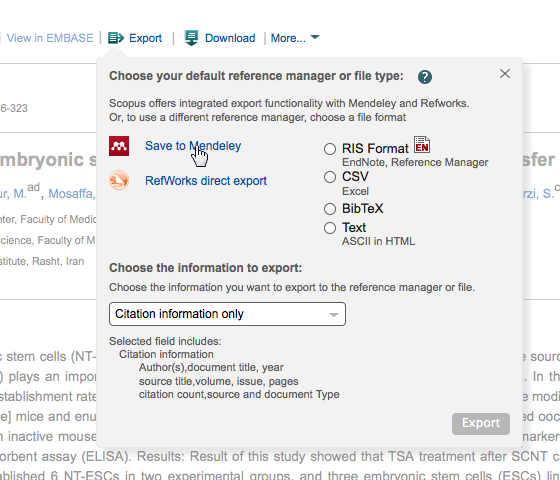Open the Citation information only dropdown
This screenshot has width=560, height=480.
point(227,314)
